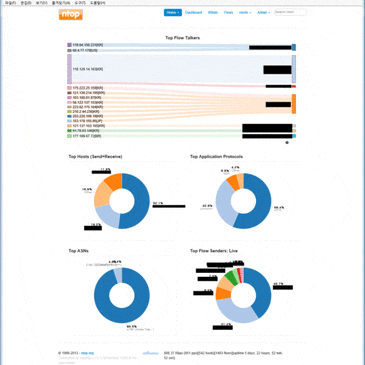Click the green slice in Top Flow Senders chart
The width and height of the screenshot is (365, 365).
click(231, 277)
